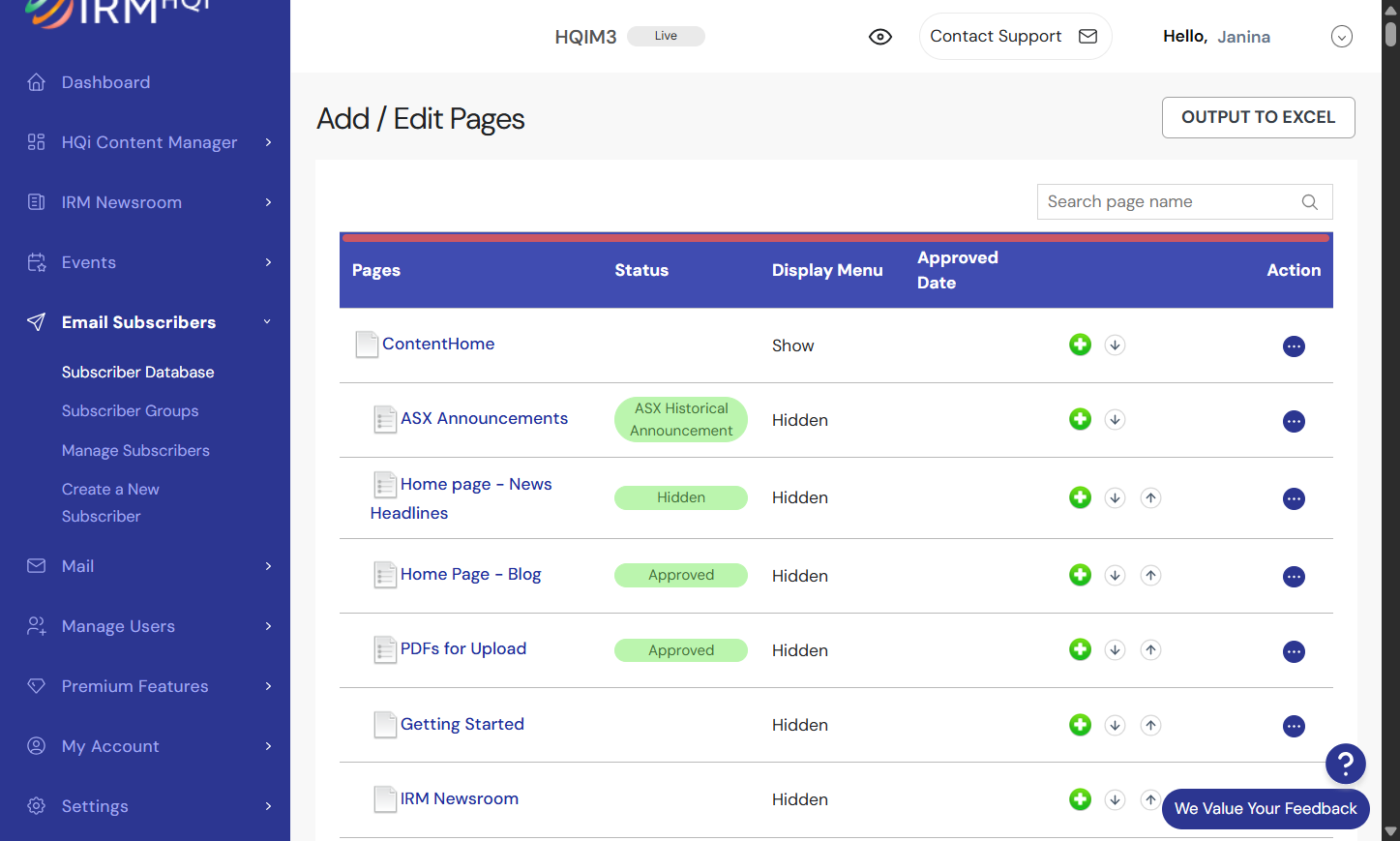Click Contact Support

point(1015,37)
